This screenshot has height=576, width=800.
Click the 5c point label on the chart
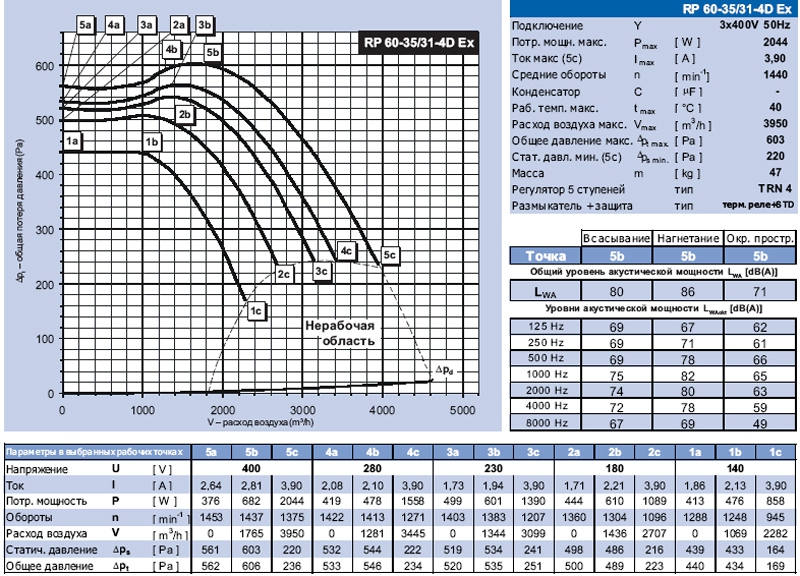click(390, 256)
